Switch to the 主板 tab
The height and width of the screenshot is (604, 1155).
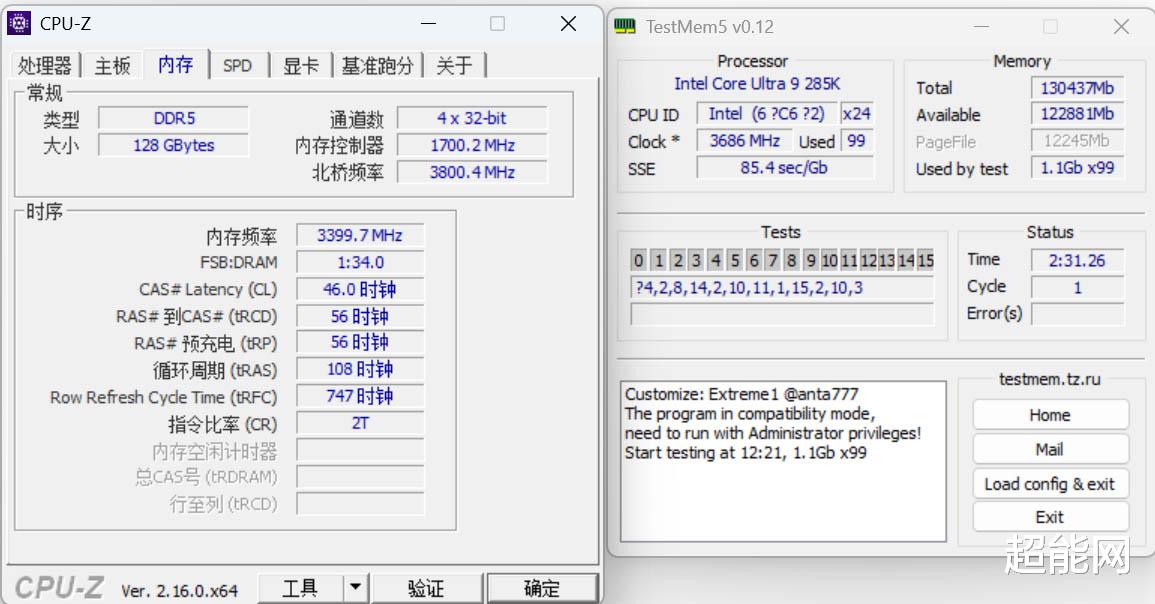pyautogui.click(x=113, y=66)
